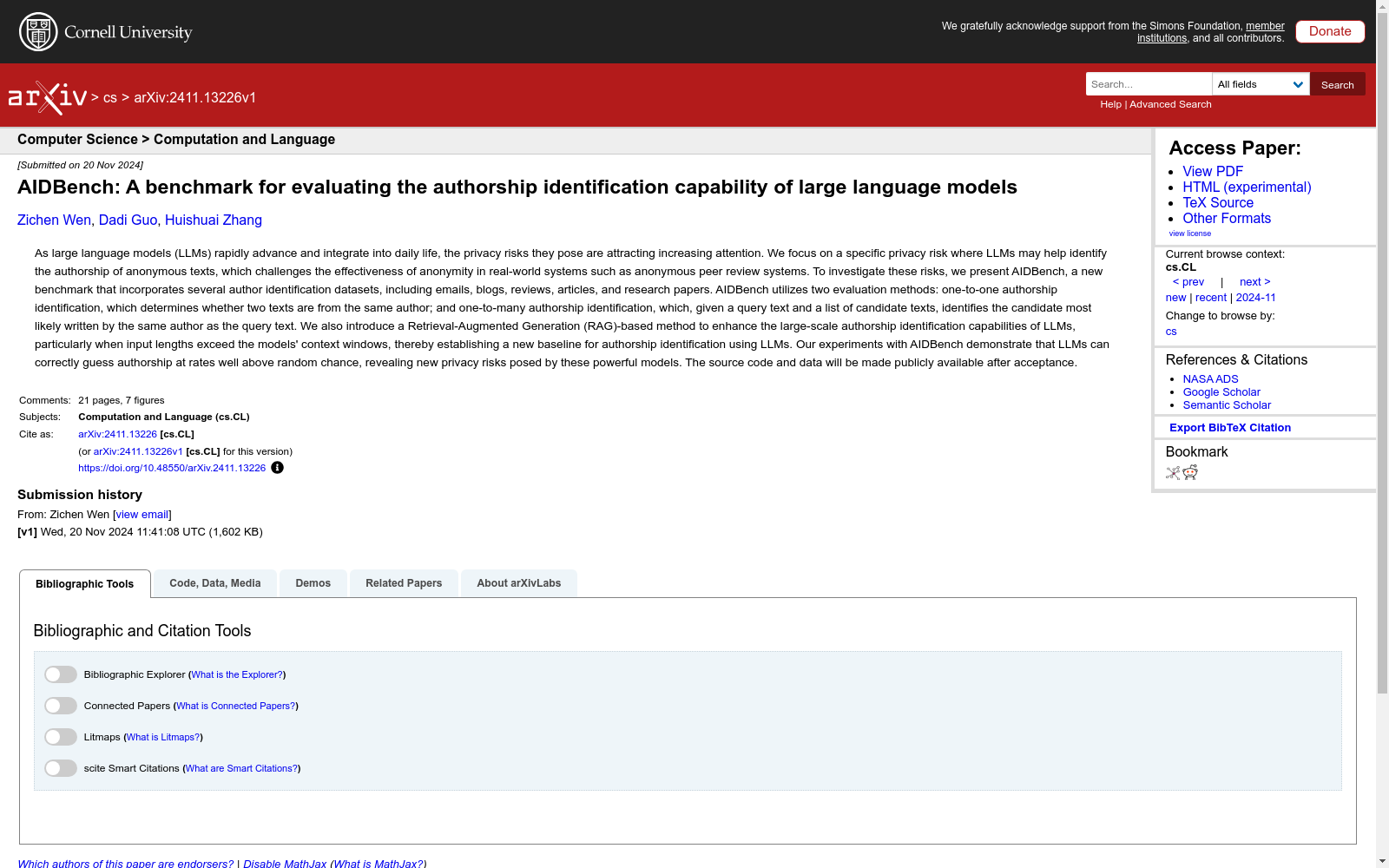Click the DOI info icon
The image size is (1389, 868).
pos(277,468)
